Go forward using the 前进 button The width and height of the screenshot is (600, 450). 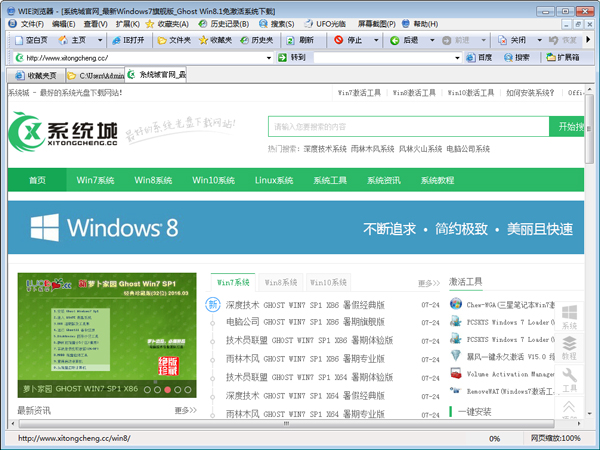[456, 40]
